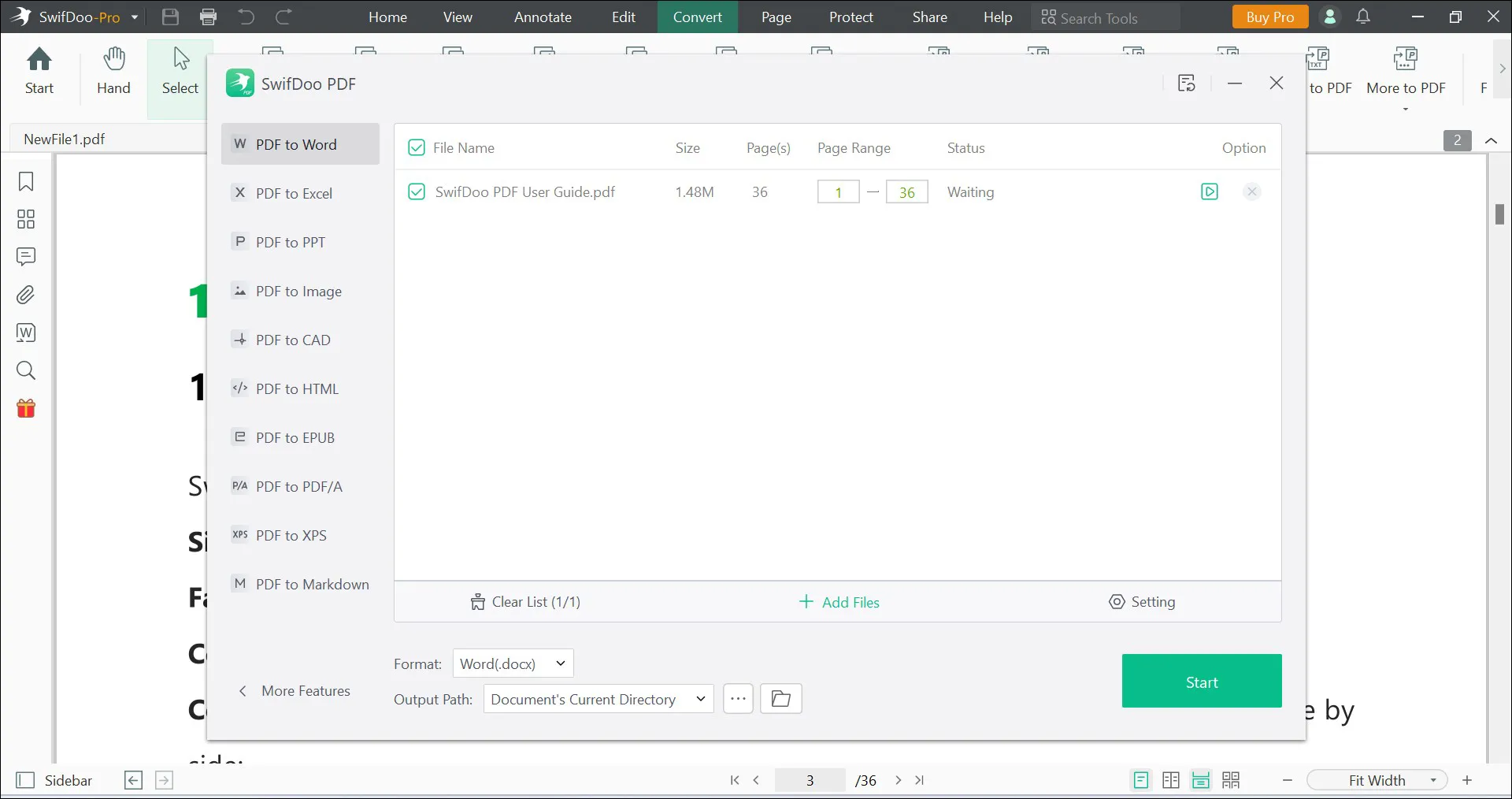
Task: Expand the Format Word(.docx) dropdown
Action: point(513,663)
